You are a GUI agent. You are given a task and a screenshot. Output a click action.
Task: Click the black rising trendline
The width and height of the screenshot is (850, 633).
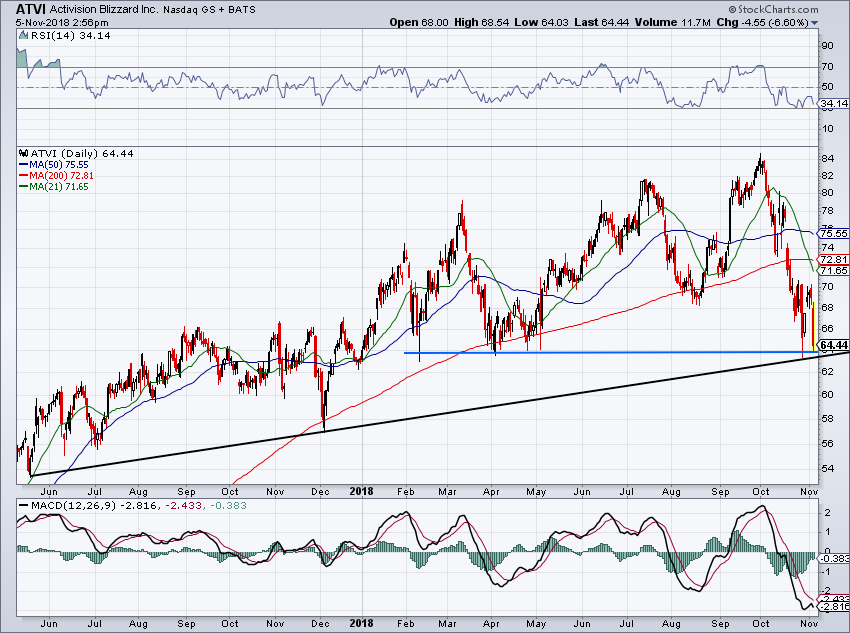point(439,414)
